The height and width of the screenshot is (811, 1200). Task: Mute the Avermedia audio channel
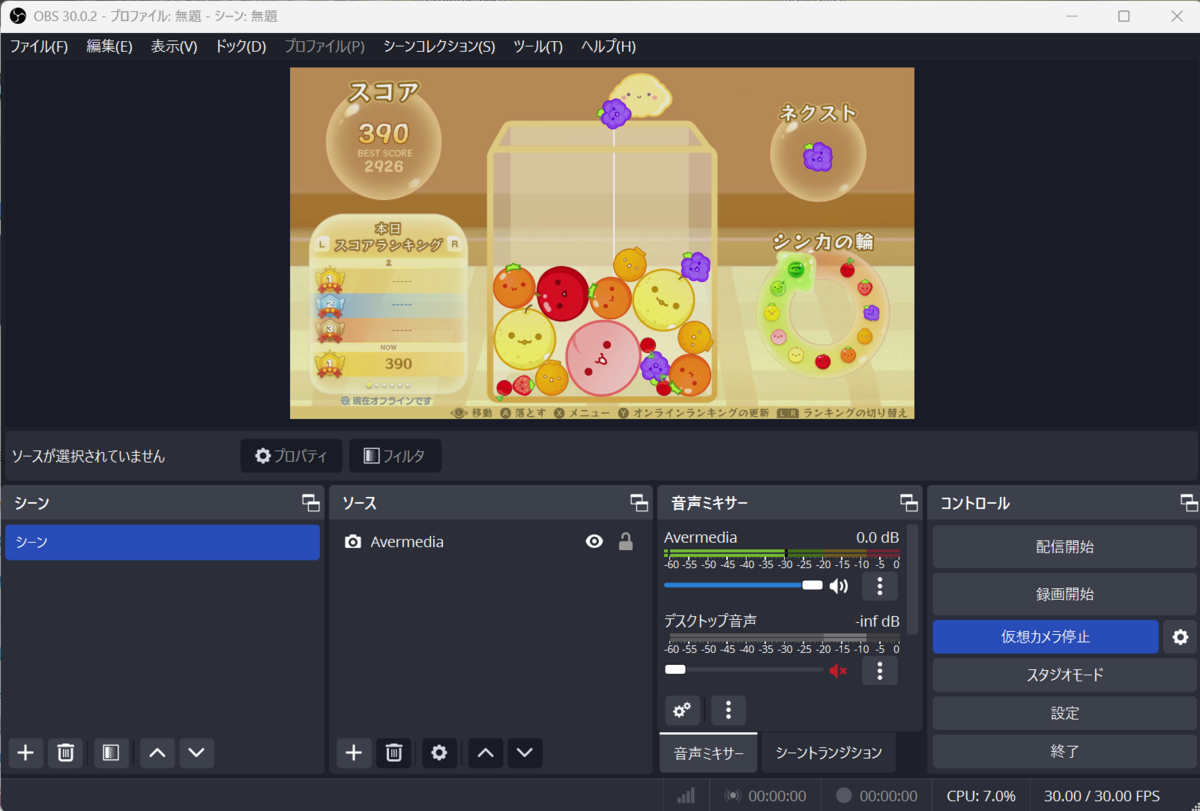pos(838,585)
